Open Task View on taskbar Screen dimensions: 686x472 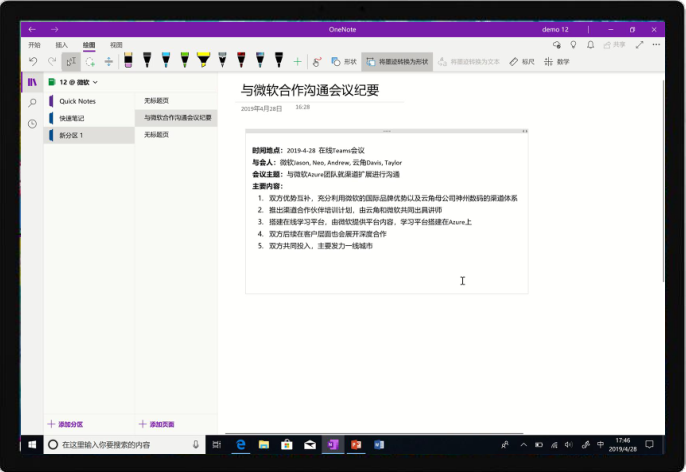(x=217, y=444)
